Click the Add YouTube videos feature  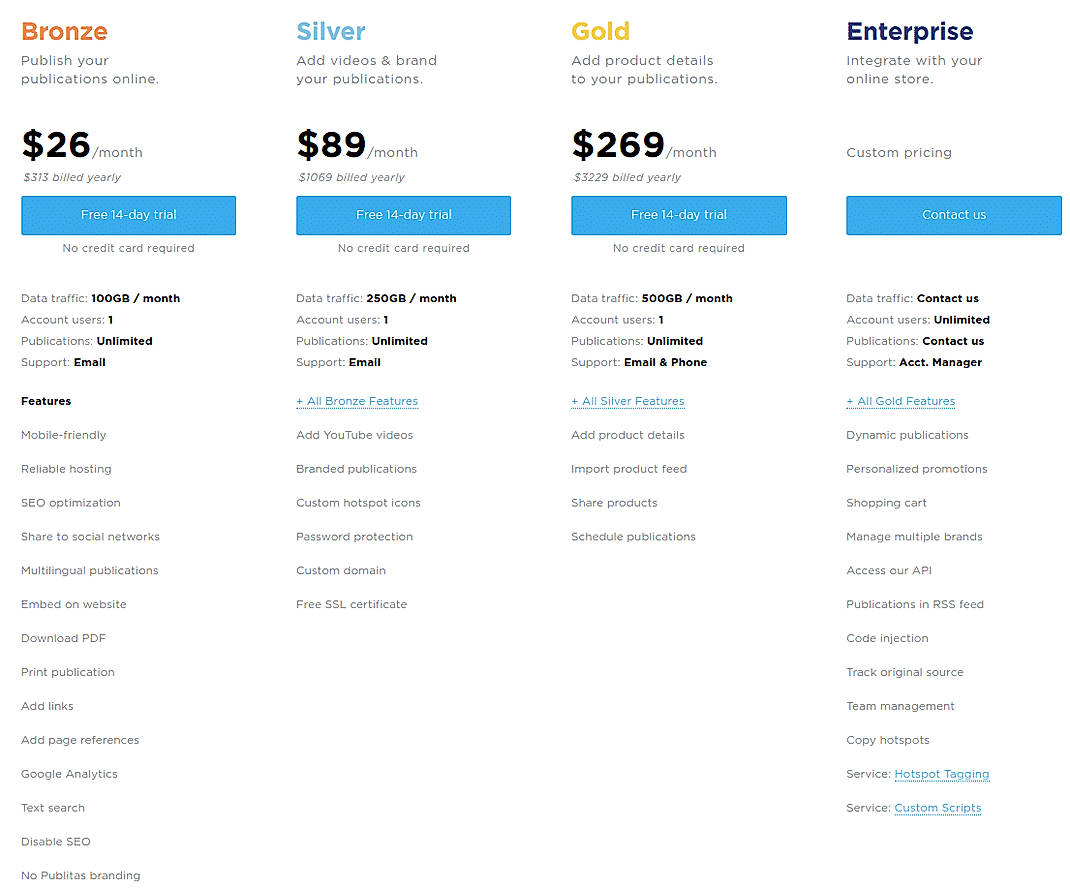(356, 435)
